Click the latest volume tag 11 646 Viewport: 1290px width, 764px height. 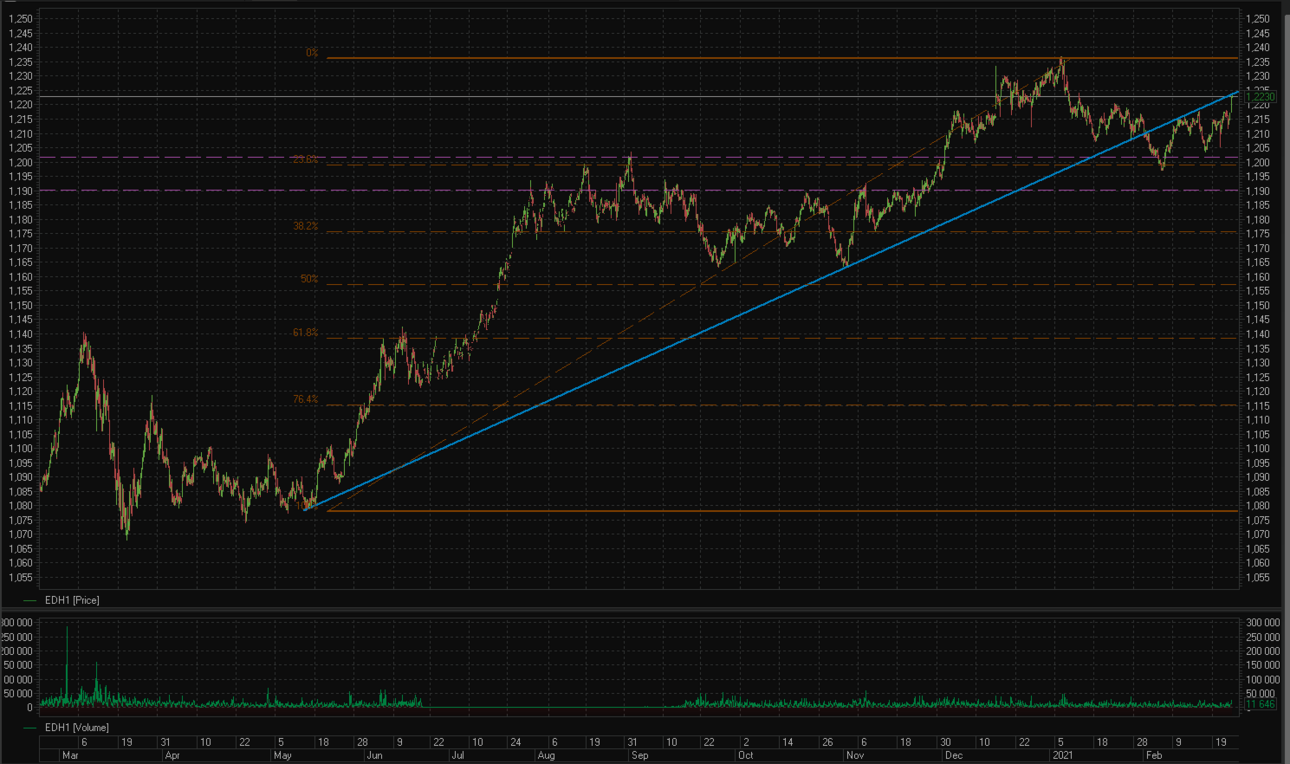pyautogui.click(x=1260, y=705)
